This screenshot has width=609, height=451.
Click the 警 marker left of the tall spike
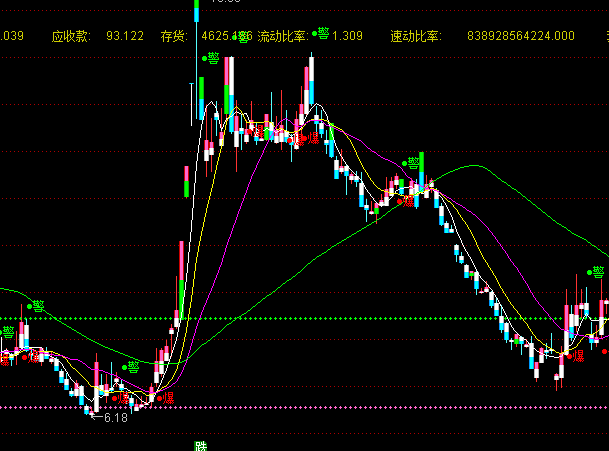pyautogui.click(x=212, y=59)
